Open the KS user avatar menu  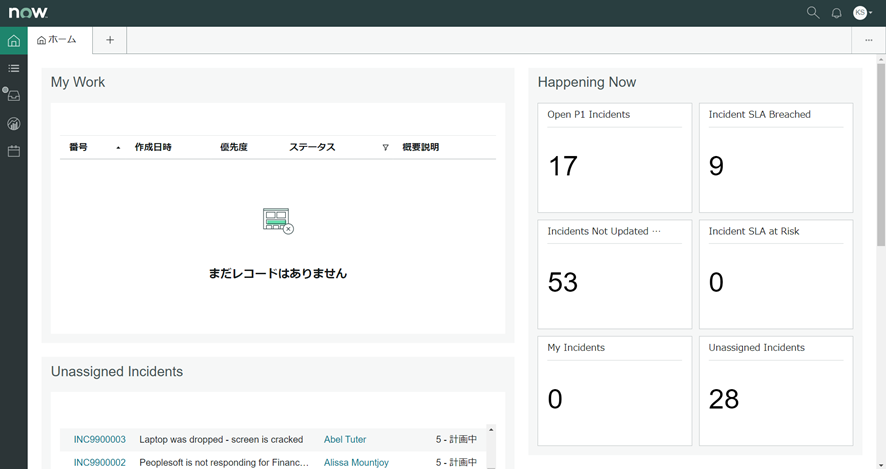[x=862, y=12]
